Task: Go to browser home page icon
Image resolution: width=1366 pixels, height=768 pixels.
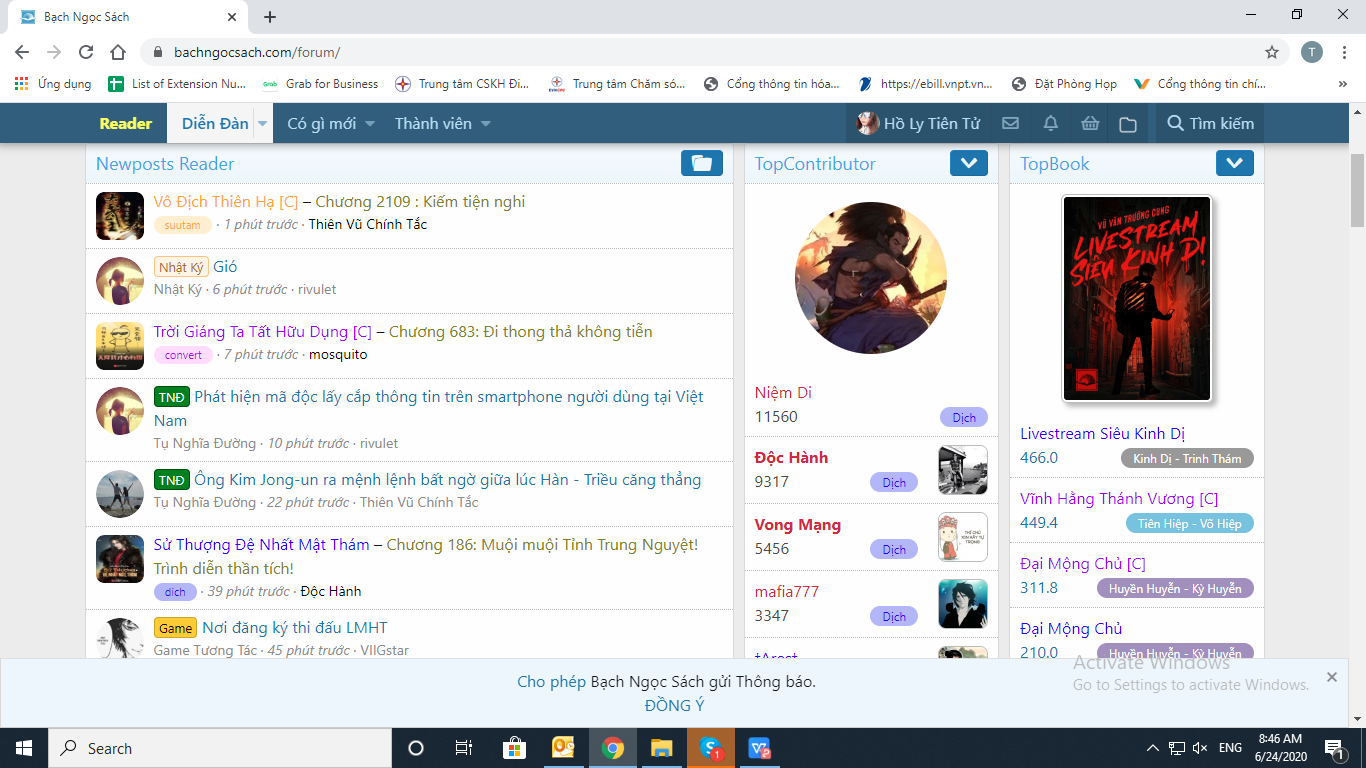Action: point(118,52)
